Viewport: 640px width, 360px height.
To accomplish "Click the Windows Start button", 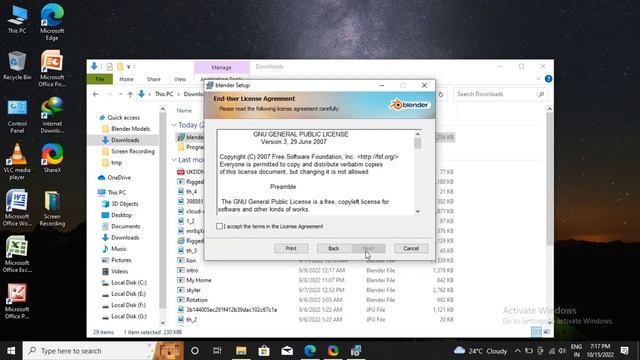I will coord(11,351).
